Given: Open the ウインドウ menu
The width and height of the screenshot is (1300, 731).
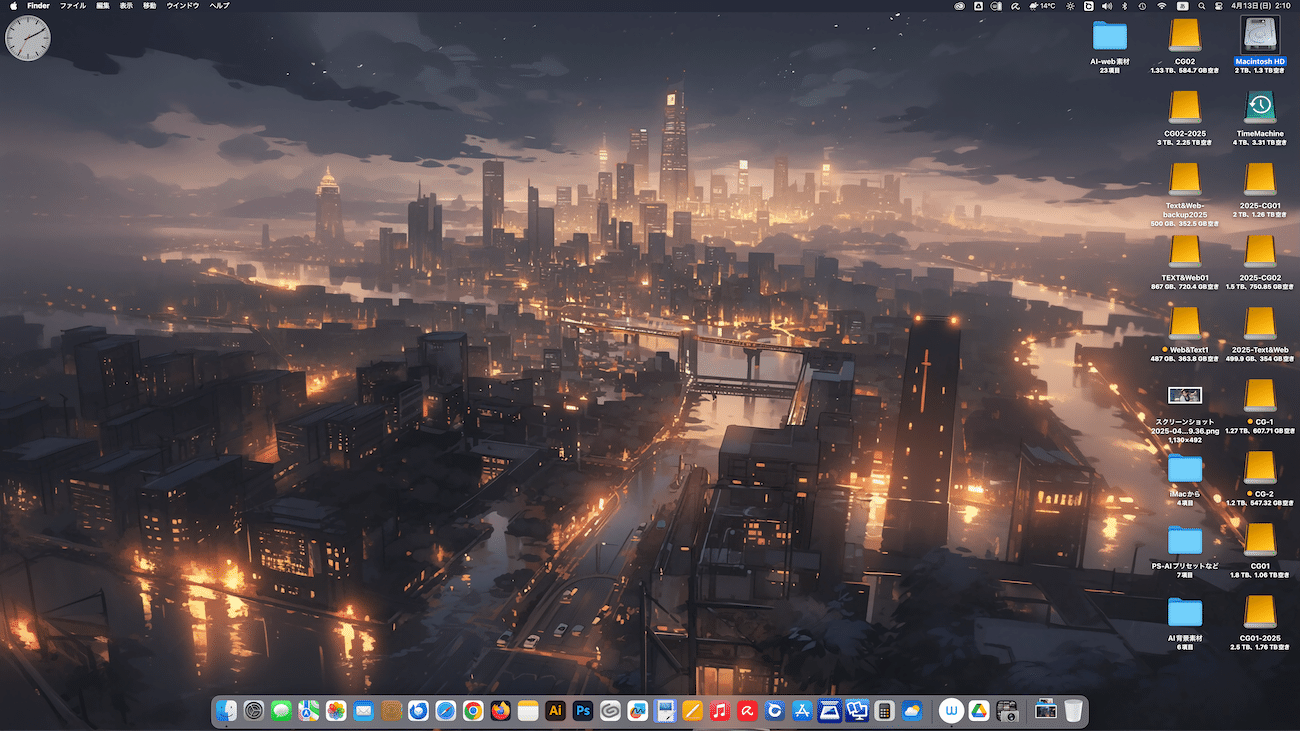Looking at the screenshot, I should tap(183, 6).
